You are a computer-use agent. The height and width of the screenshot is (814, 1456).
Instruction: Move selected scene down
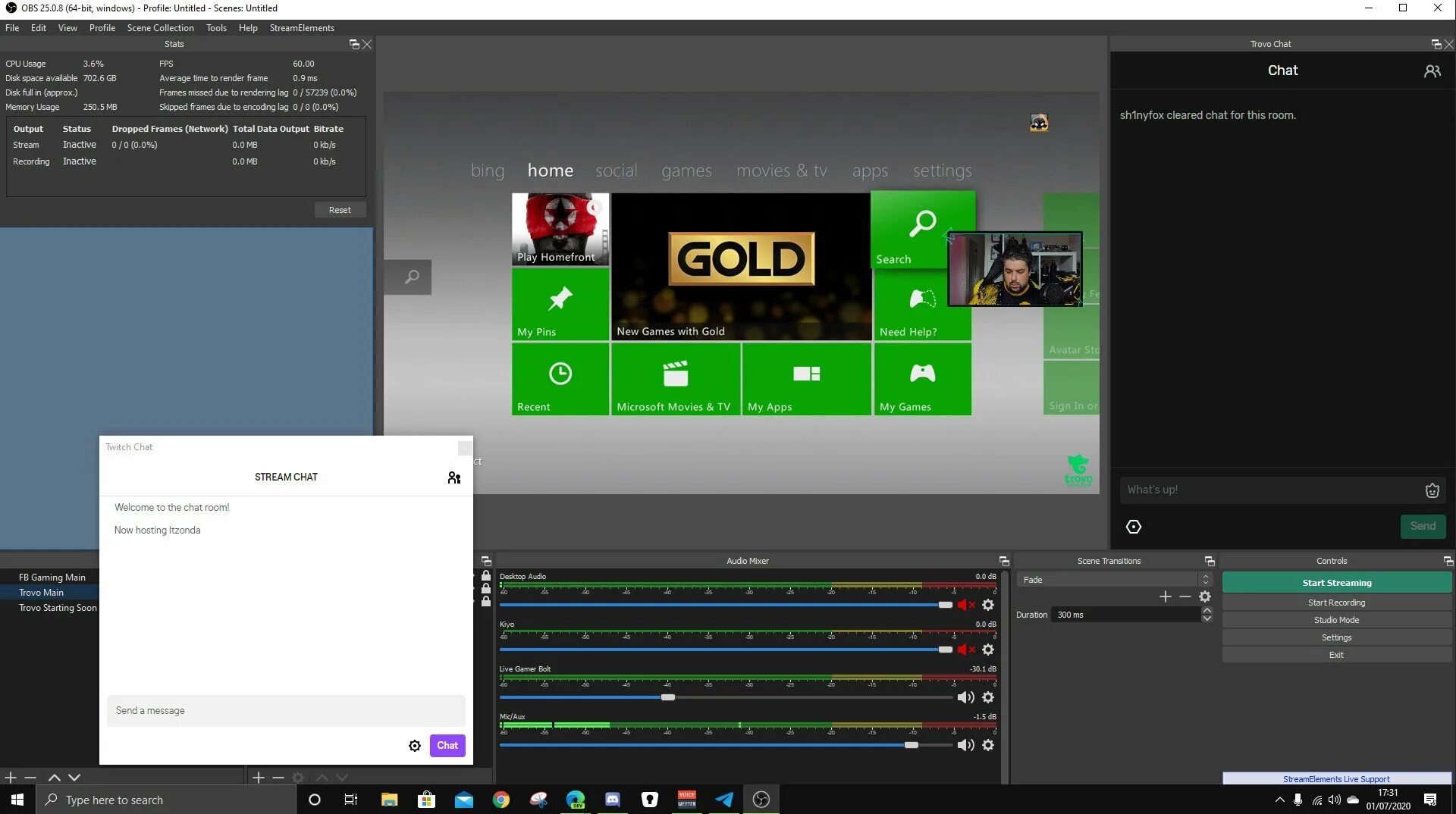[74, 778]
